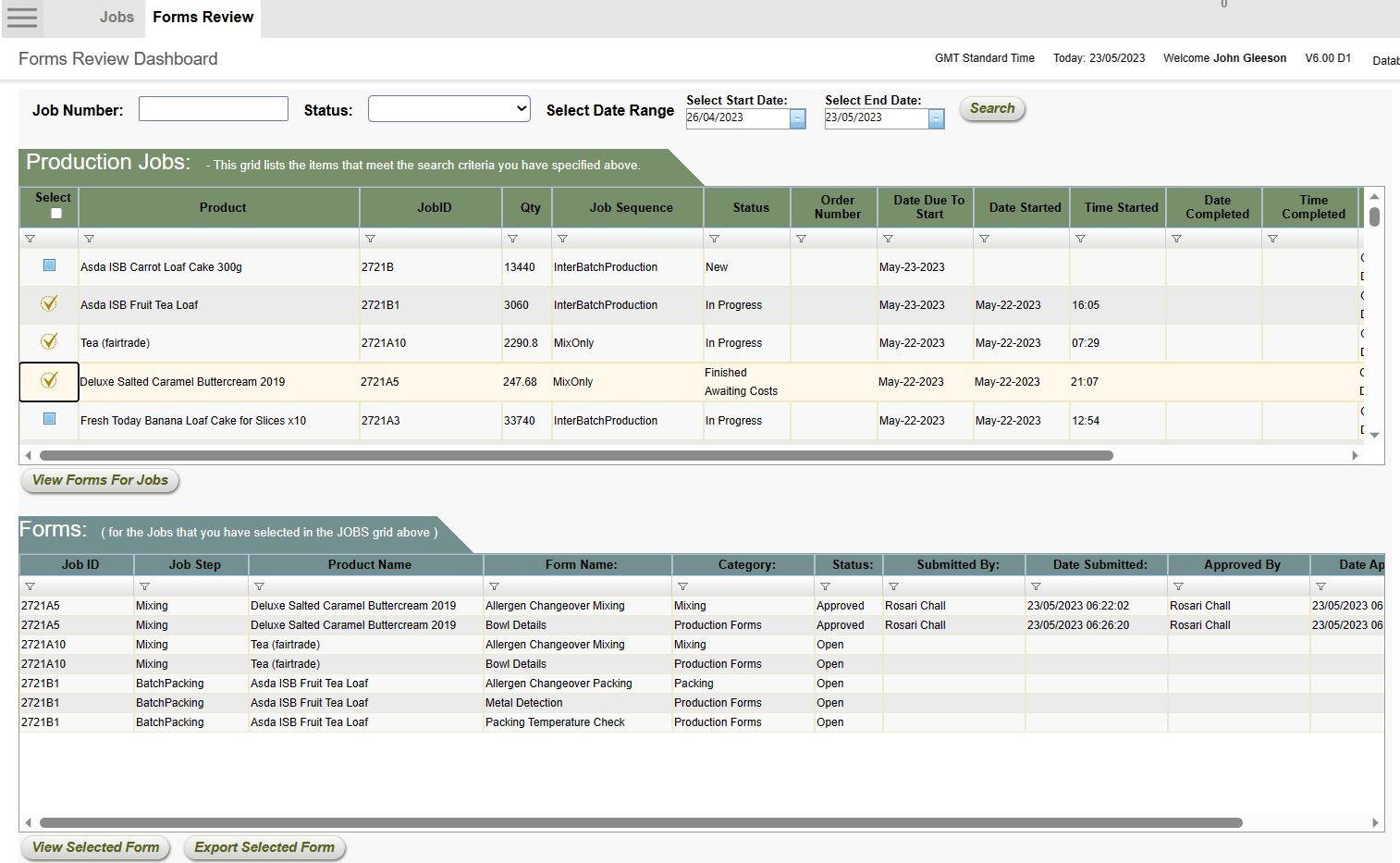The width and height of the screenshot is (1400, 863).
Task: Click filter icon under JobID column
Action: tap(370, 239)
